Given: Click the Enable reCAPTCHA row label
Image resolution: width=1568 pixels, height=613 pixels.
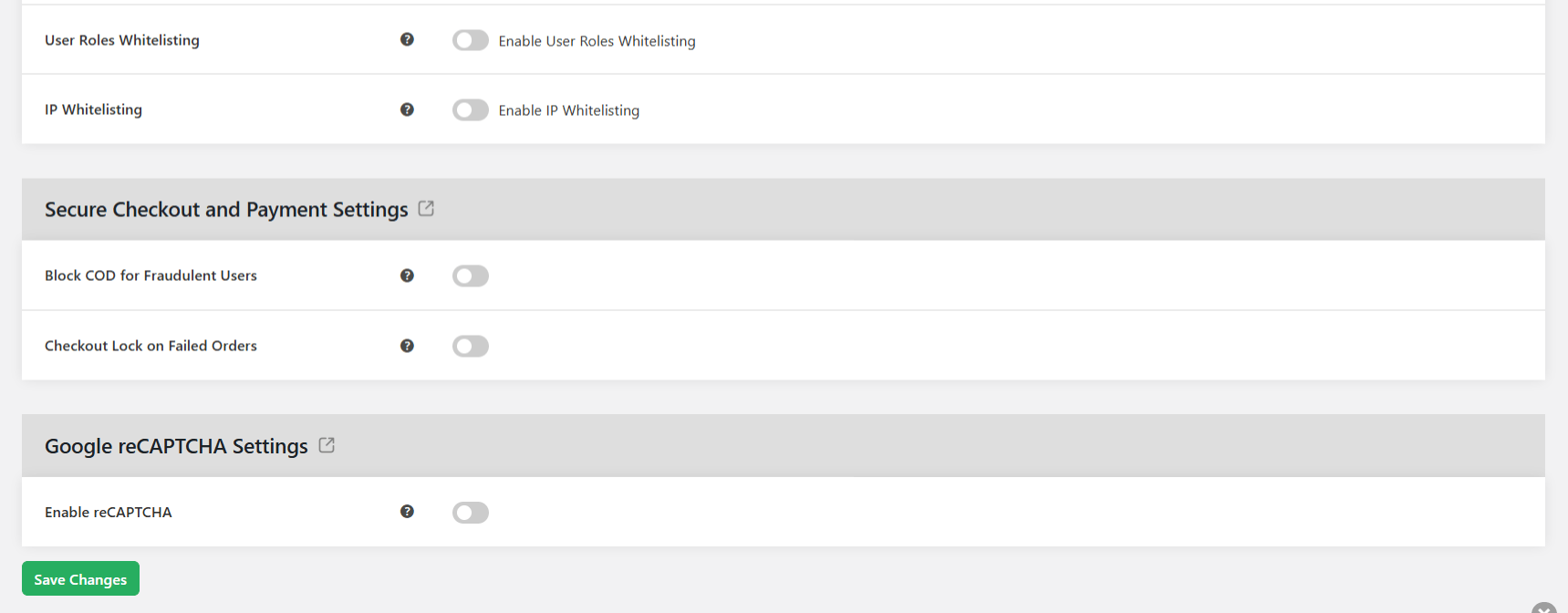Looking at the screenshot, I should (x=109, y=512).
